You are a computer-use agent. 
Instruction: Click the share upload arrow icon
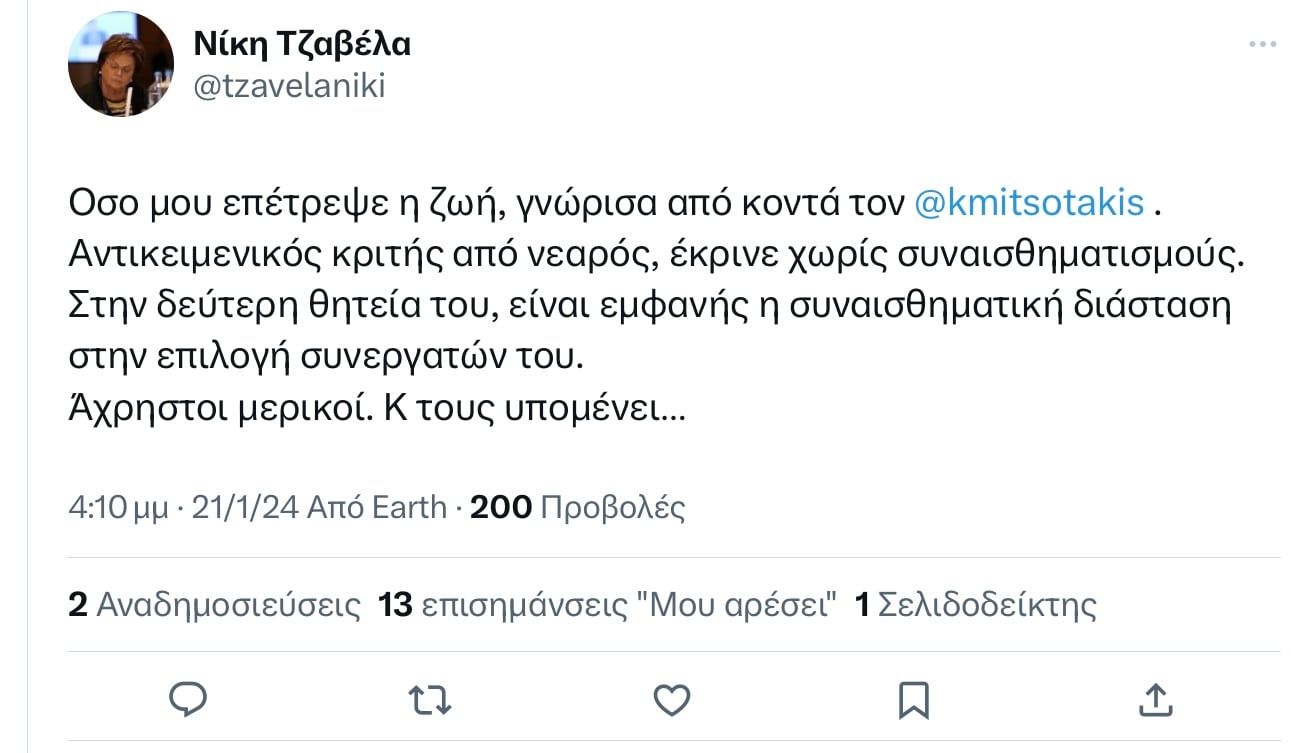[x=1154, y=698]
